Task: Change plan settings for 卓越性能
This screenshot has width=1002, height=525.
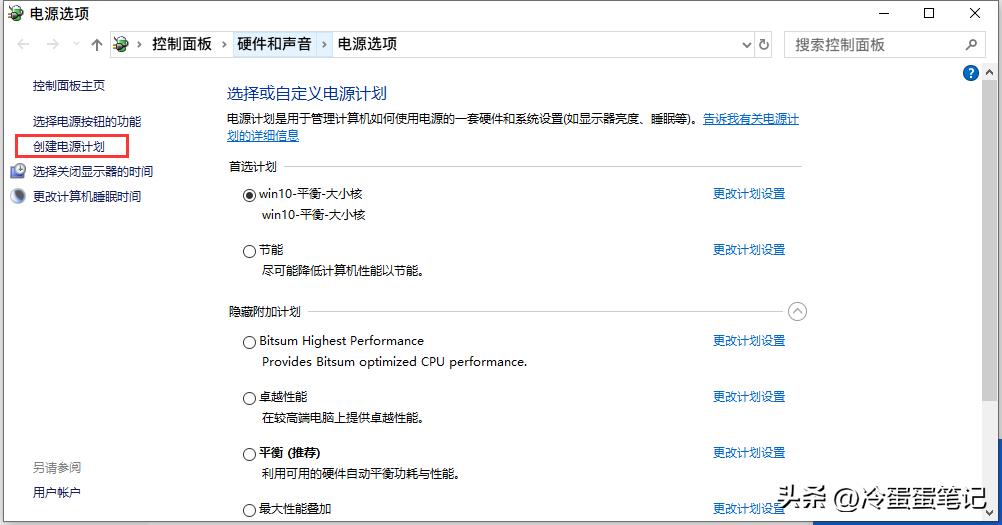Action: (749, 397)
